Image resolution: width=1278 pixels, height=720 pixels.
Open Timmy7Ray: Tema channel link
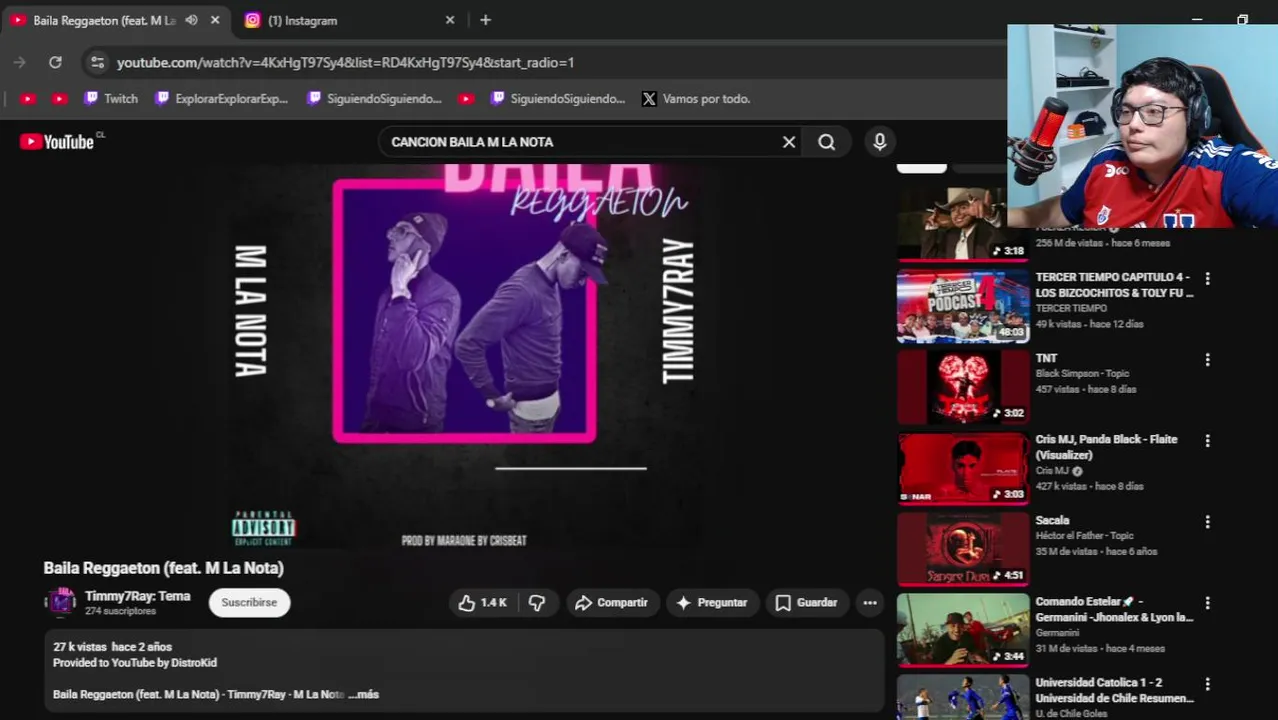(137, 596)
